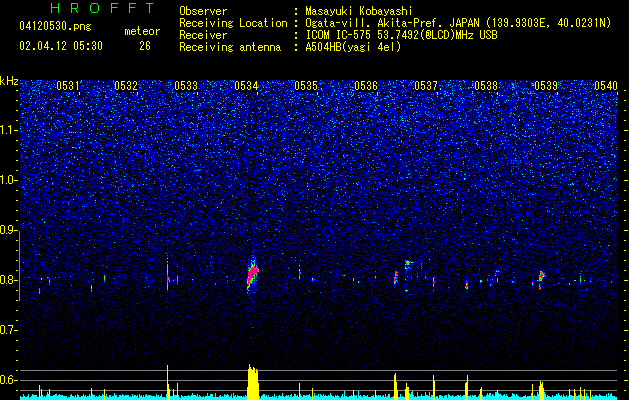Click the 0535 time marker

click(x=306, y=85)
